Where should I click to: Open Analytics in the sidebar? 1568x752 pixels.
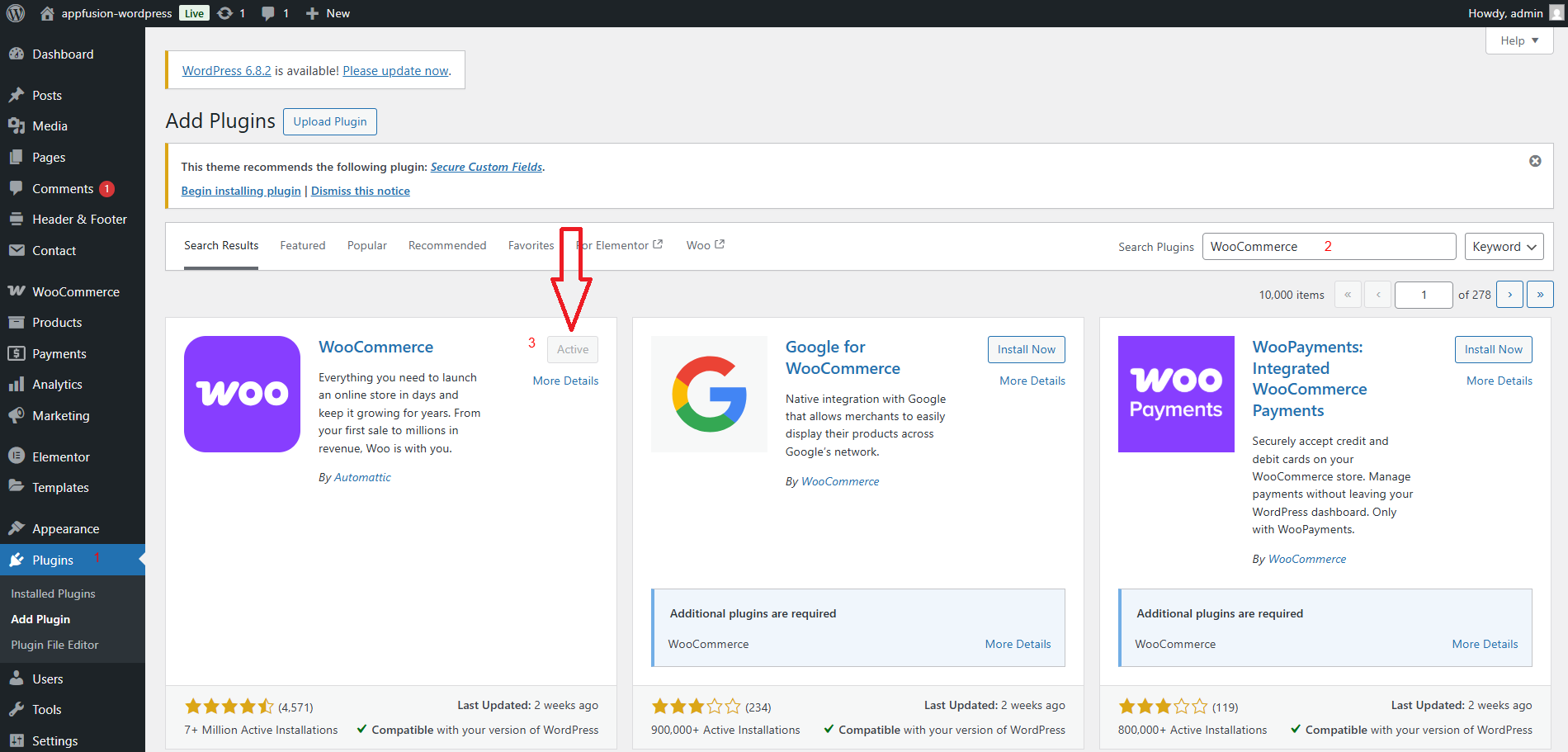(57, 385)
